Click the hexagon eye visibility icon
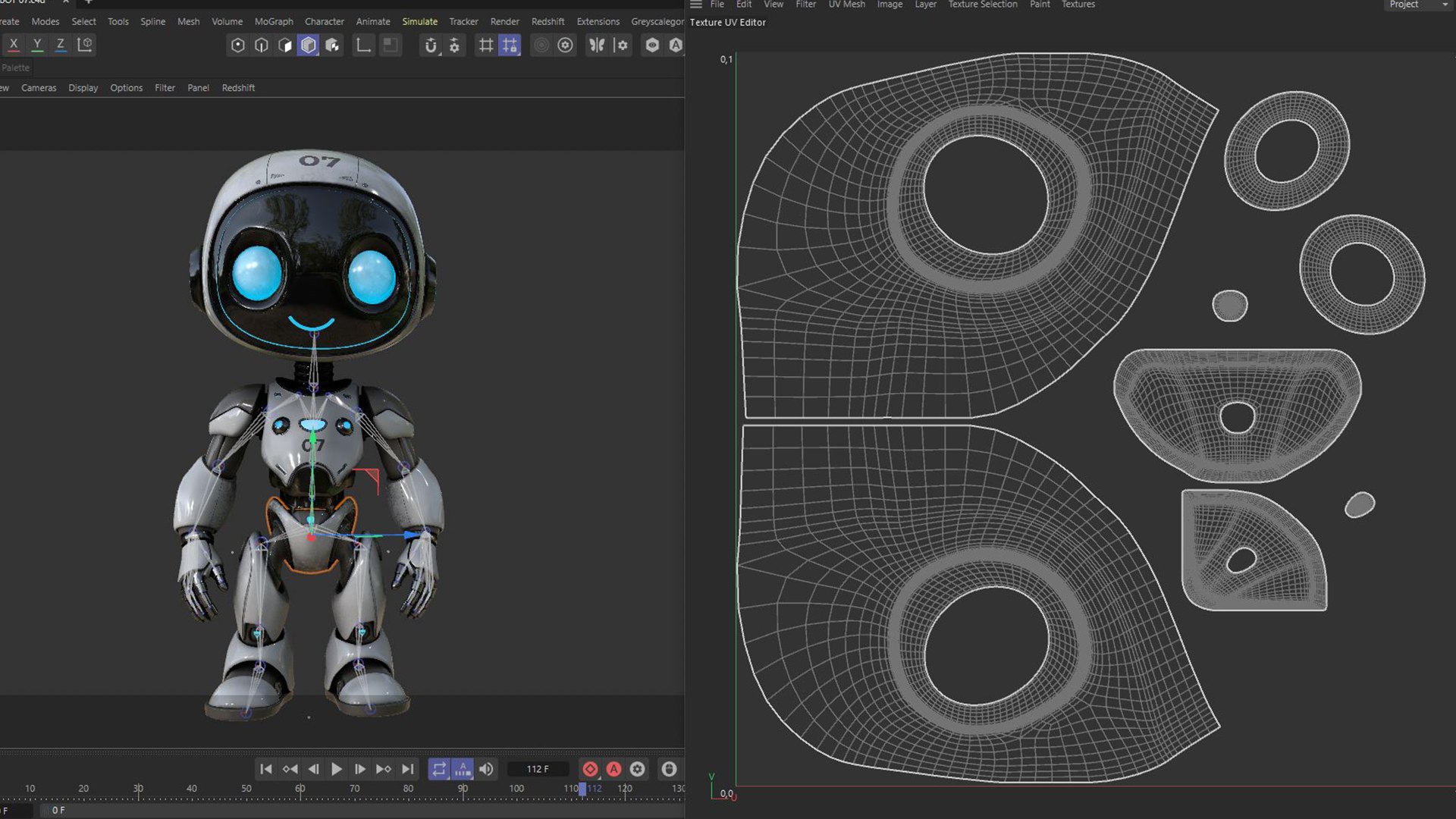Viewport: 1456px width, 819px height. (652, 45)
